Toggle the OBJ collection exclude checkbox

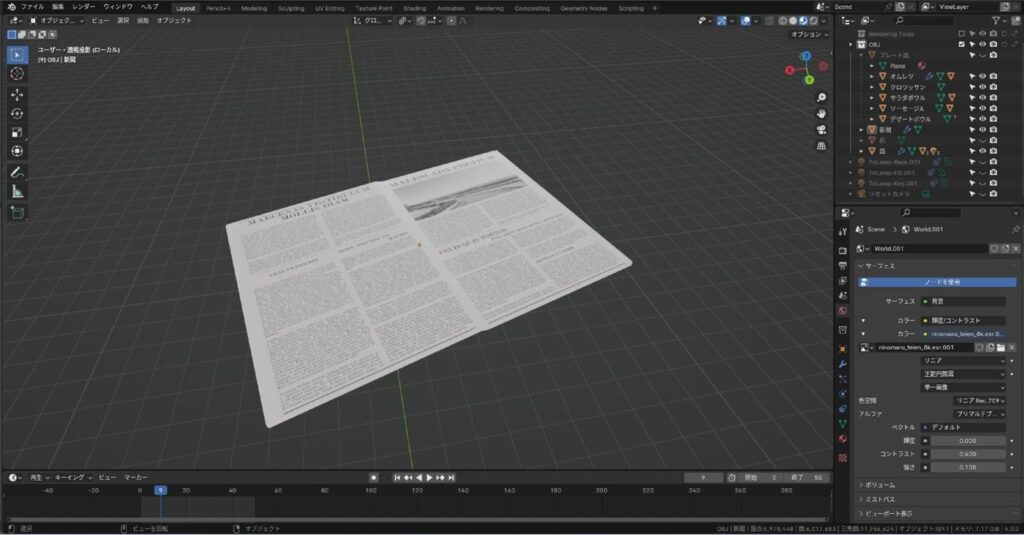click(961, 44)
